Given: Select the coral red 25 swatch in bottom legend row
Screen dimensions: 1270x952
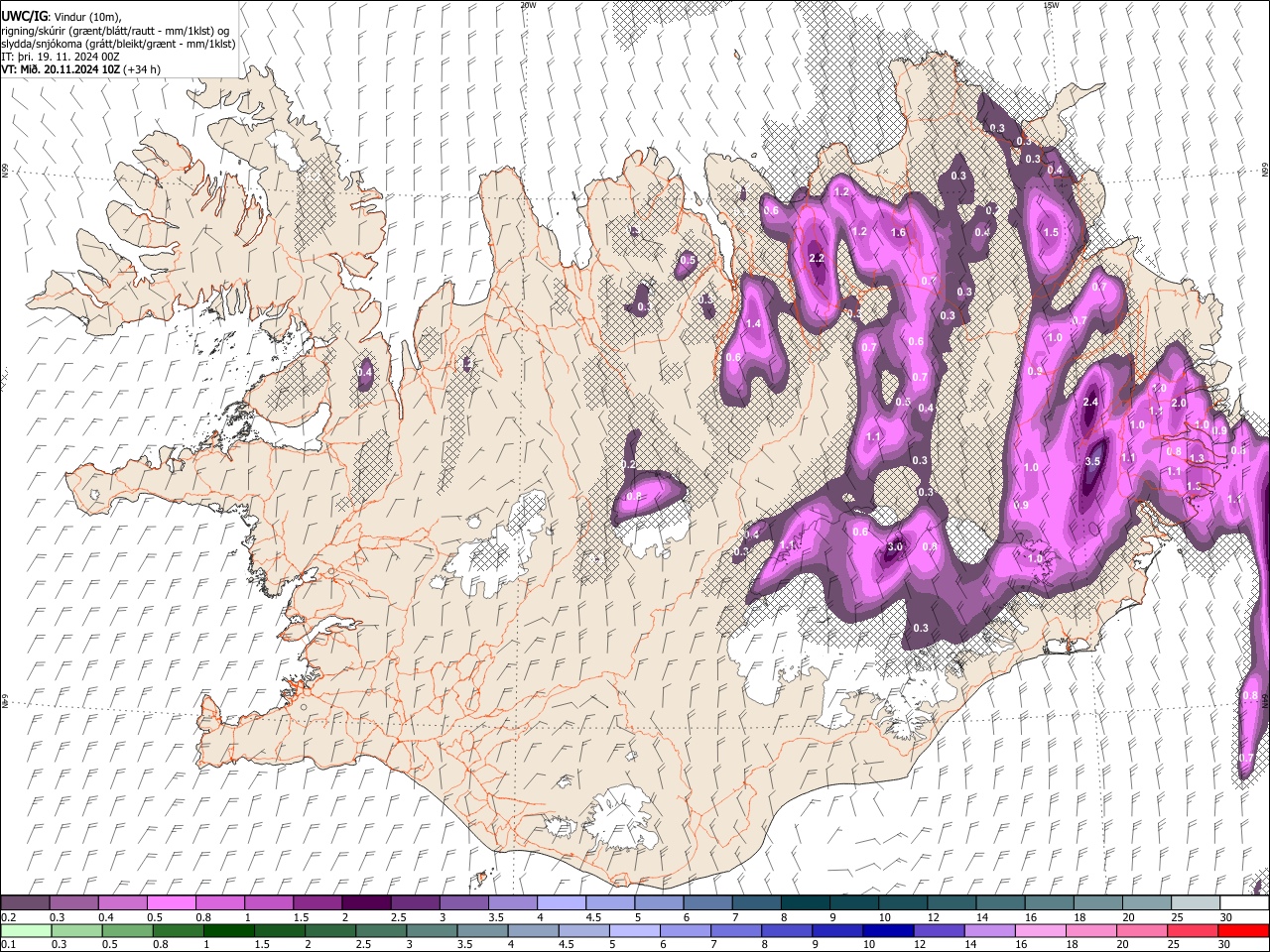Looking at the screenshot, I should coord(1194,930).
